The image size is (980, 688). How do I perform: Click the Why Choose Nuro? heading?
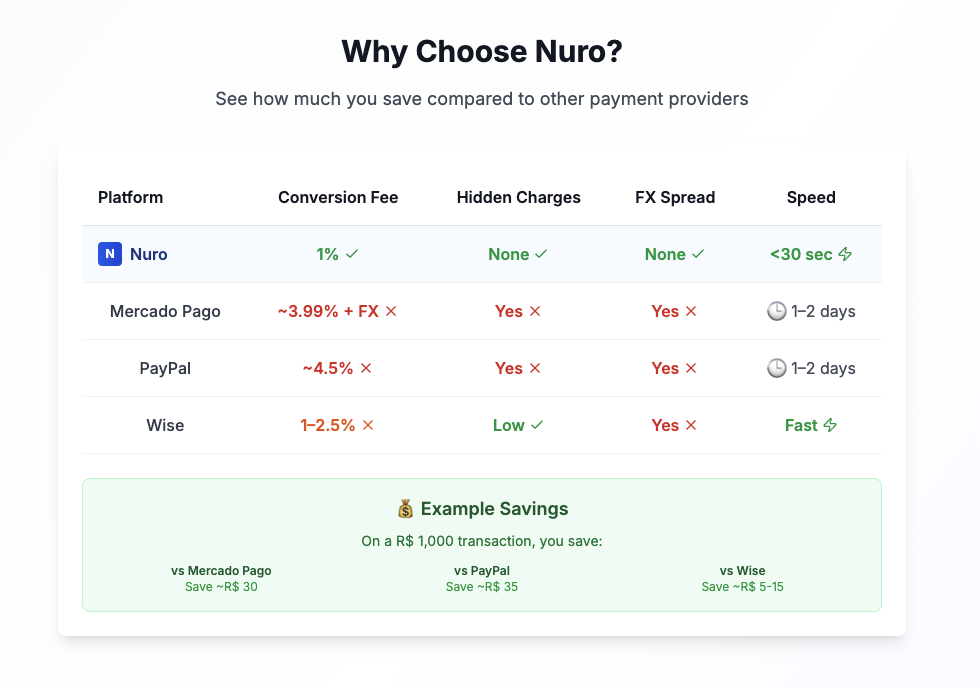click(x=482, y=51)
